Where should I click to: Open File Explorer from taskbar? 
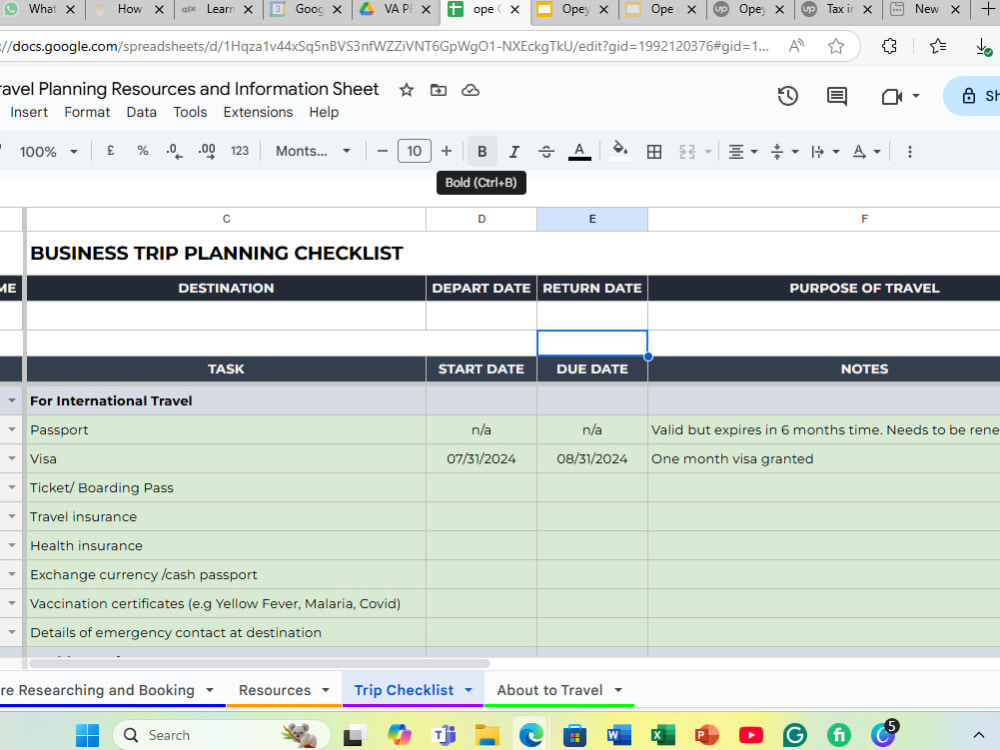(487, 735)
